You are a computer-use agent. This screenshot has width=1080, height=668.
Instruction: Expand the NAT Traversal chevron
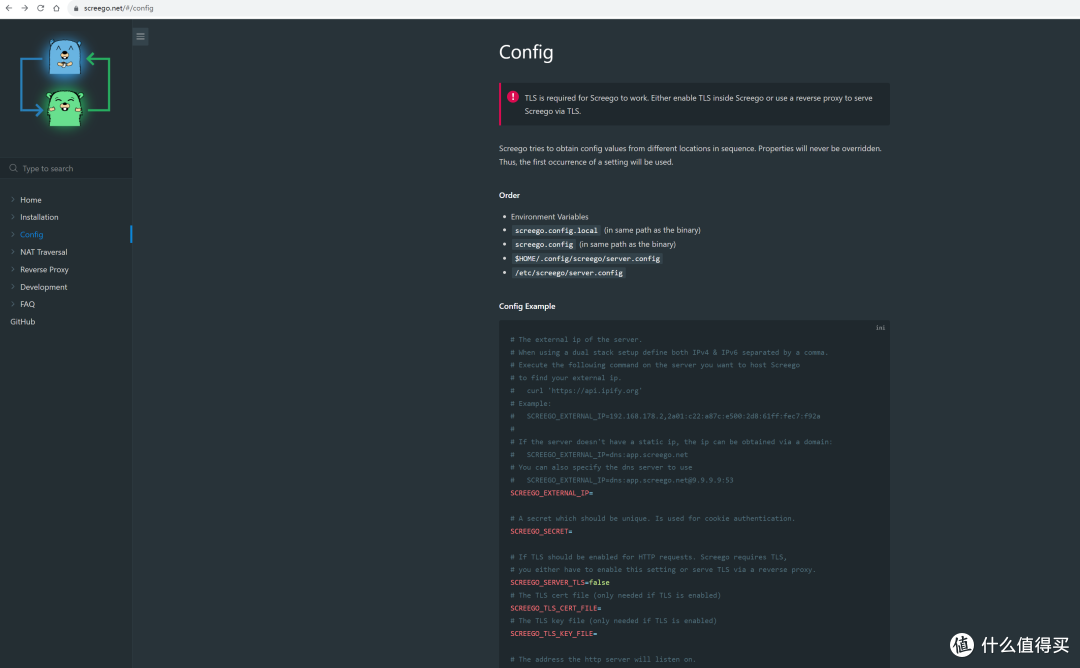(13, 252)
